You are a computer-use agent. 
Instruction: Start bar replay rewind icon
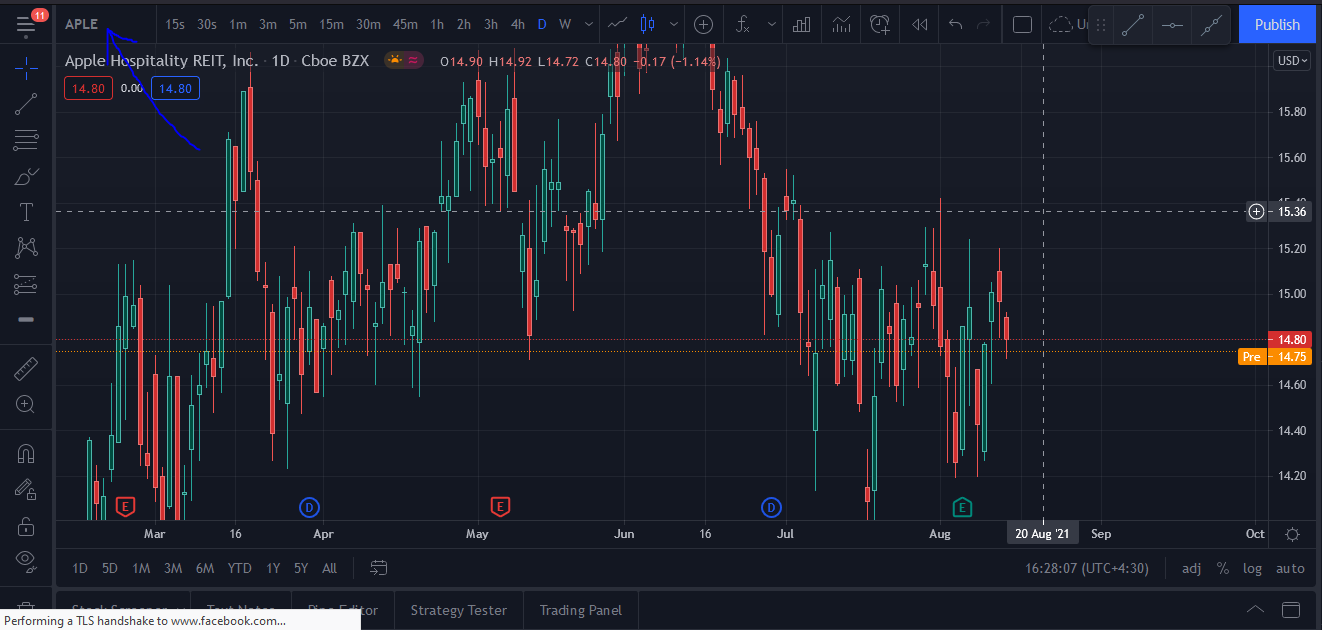tap(920, 24)
